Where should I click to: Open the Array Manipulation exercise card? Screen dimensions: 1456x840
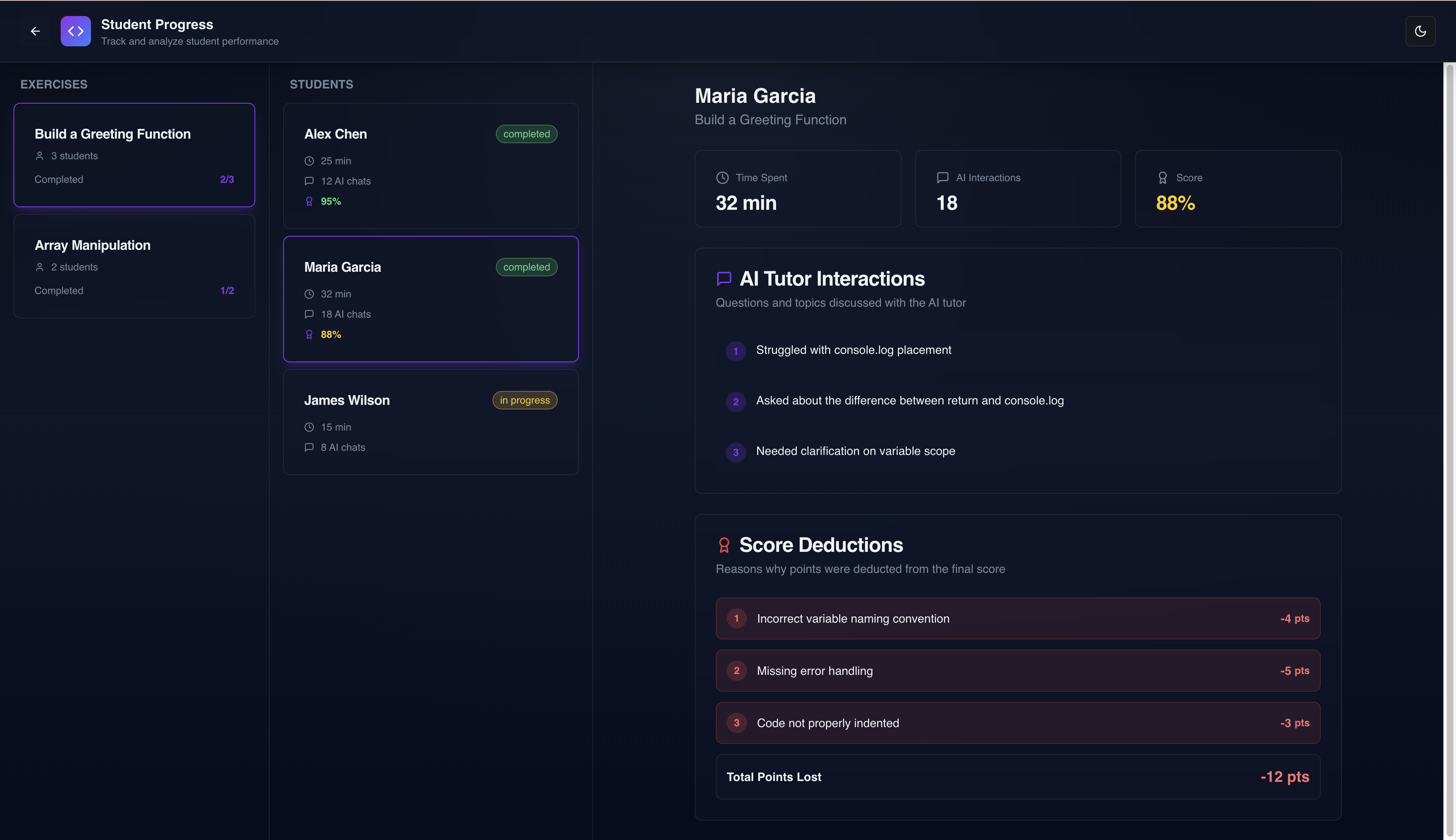click(x=134, y=266)
